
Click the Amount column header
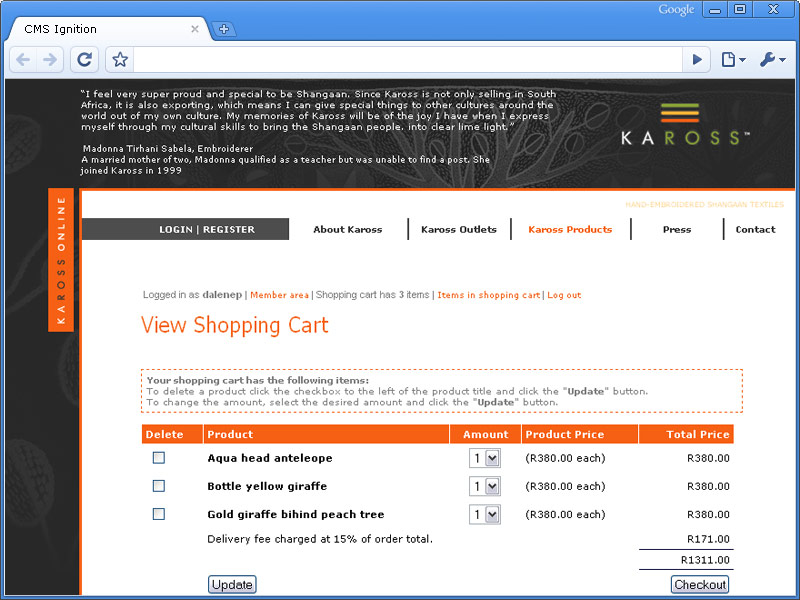[486, 434]
